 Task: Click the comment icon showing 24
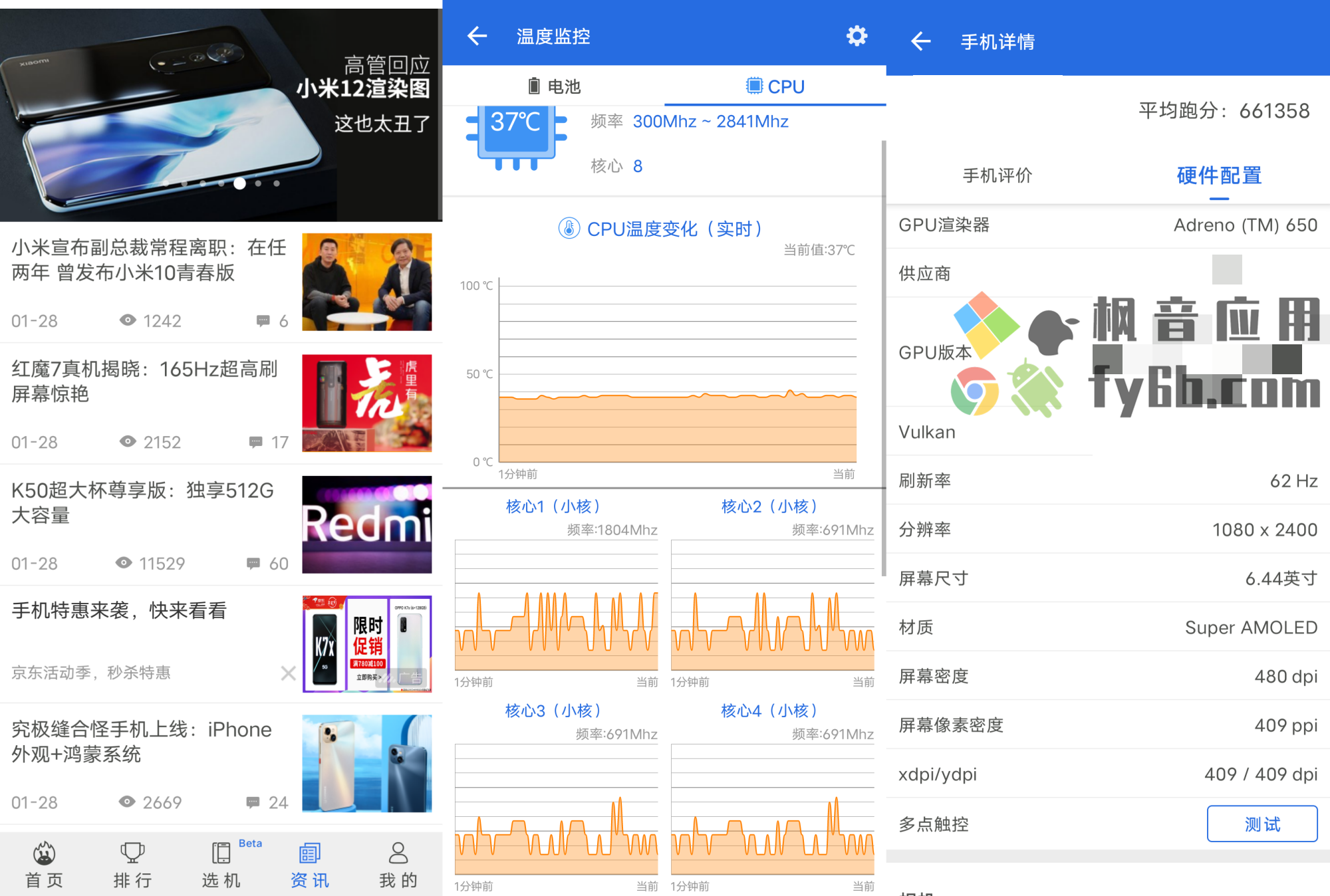[x=253, y=802]
